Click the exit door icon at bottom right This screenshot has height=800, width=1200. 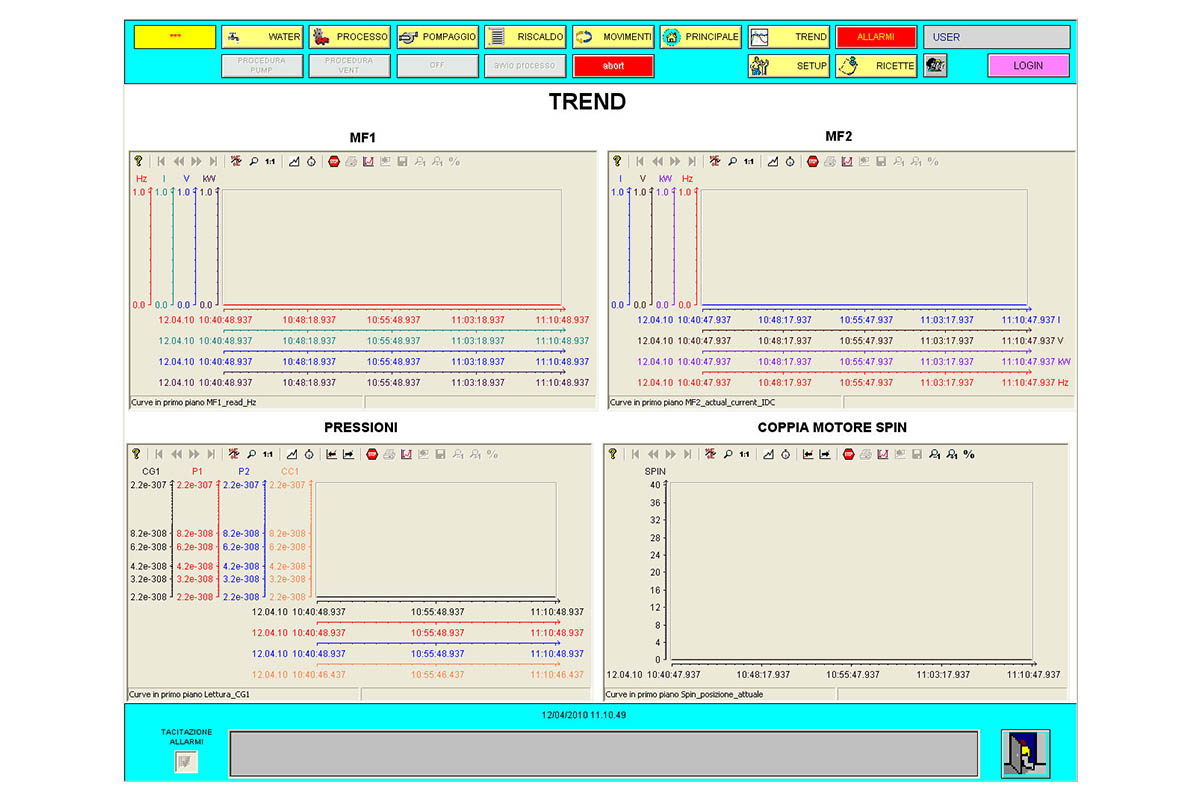[x=1025, y=754]
